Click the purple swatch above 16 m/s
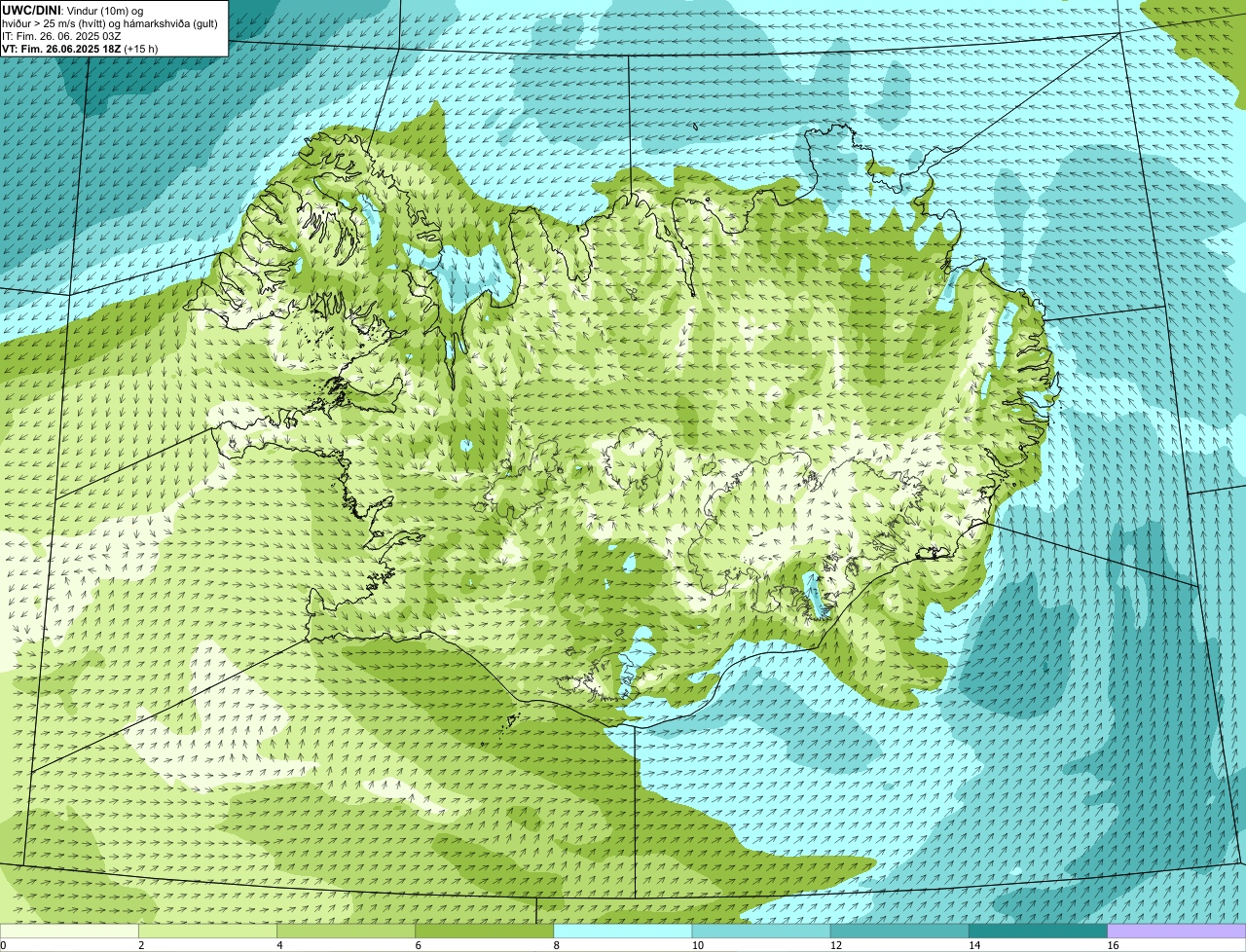The width and height of the screenshot is (1246, 952). pos(1177,932)
